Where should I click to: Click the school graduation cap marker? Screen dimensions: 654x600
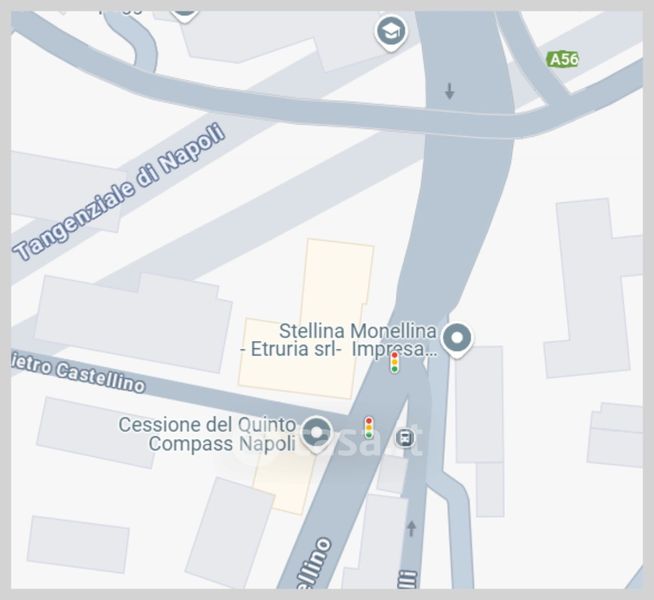point(390,33)
